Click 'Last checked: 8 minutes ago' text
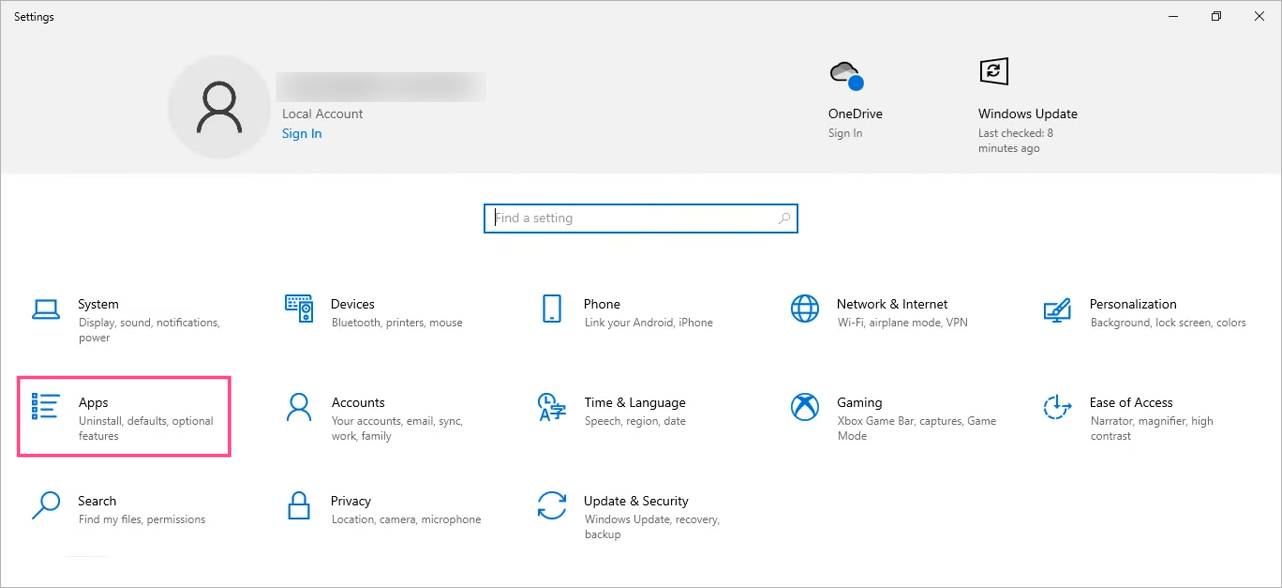Screen dimensions: 1282x588 coord(1016,141)
